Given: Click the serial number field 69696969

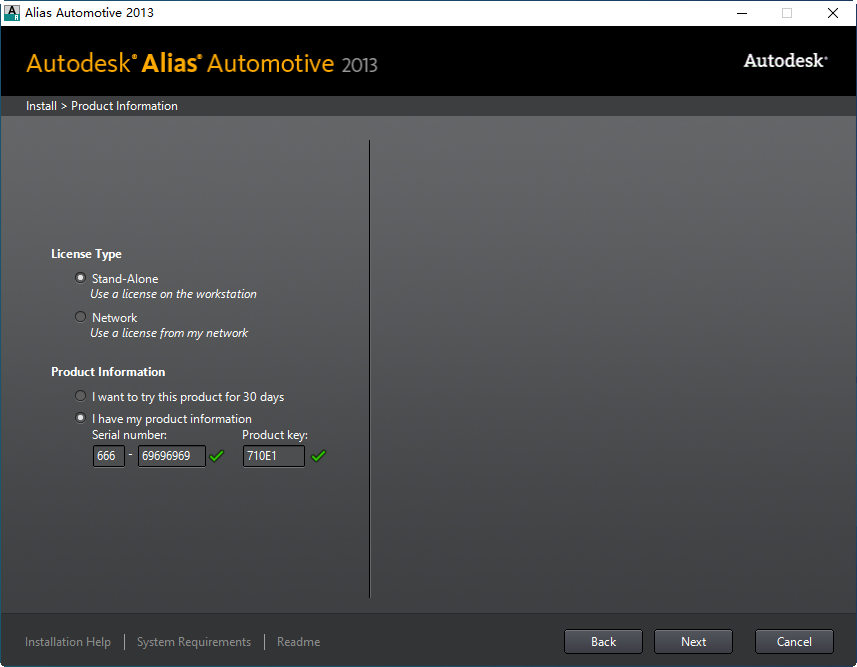Looking at the screenshot, I should [172, 456].
